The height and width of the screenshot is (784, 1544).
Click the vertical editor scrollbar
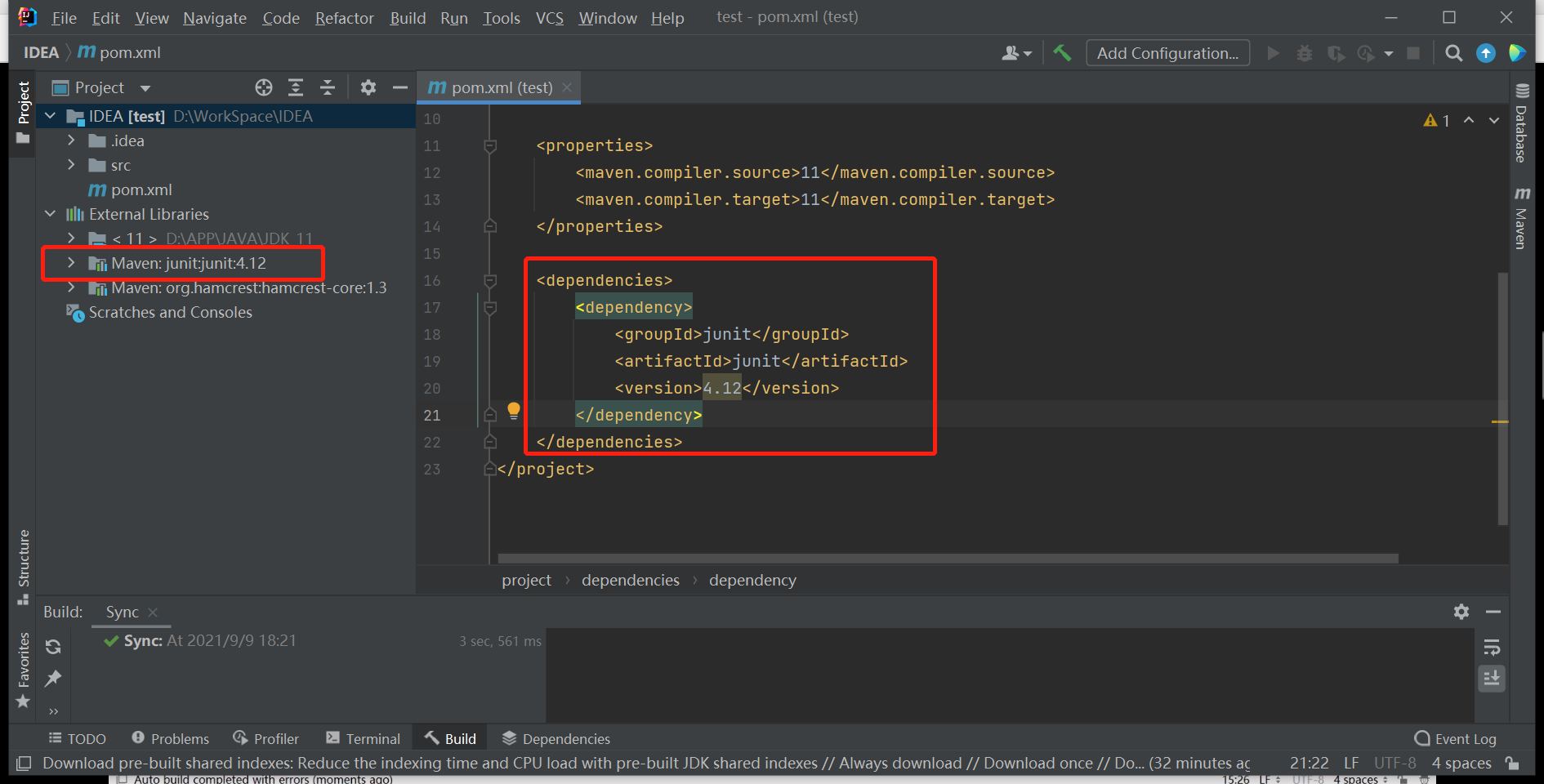(1502, 399)
